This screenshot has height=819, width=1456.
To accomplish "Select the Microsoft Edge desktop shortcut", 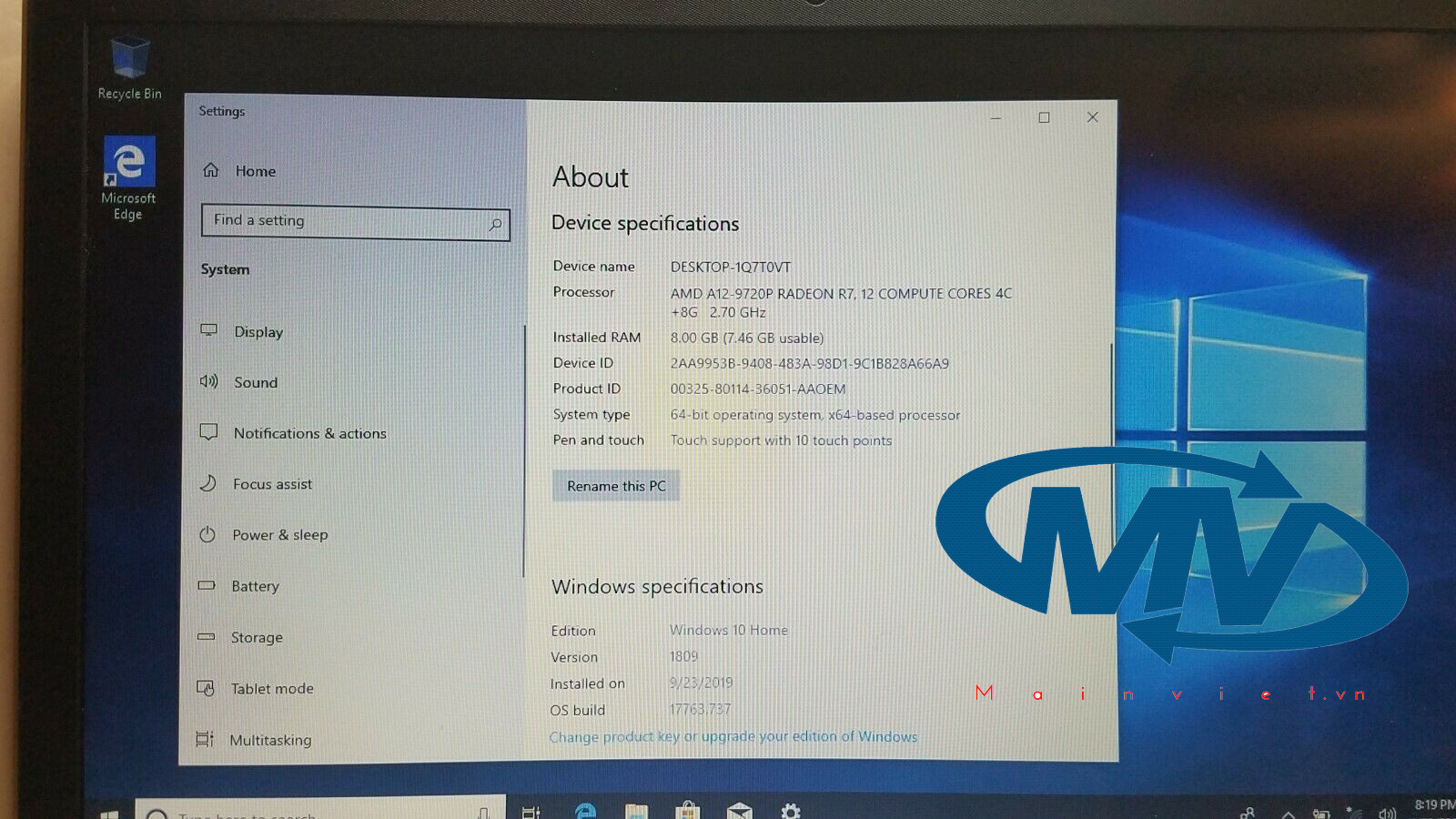I will pyautogui.click(x=128, y=178).
